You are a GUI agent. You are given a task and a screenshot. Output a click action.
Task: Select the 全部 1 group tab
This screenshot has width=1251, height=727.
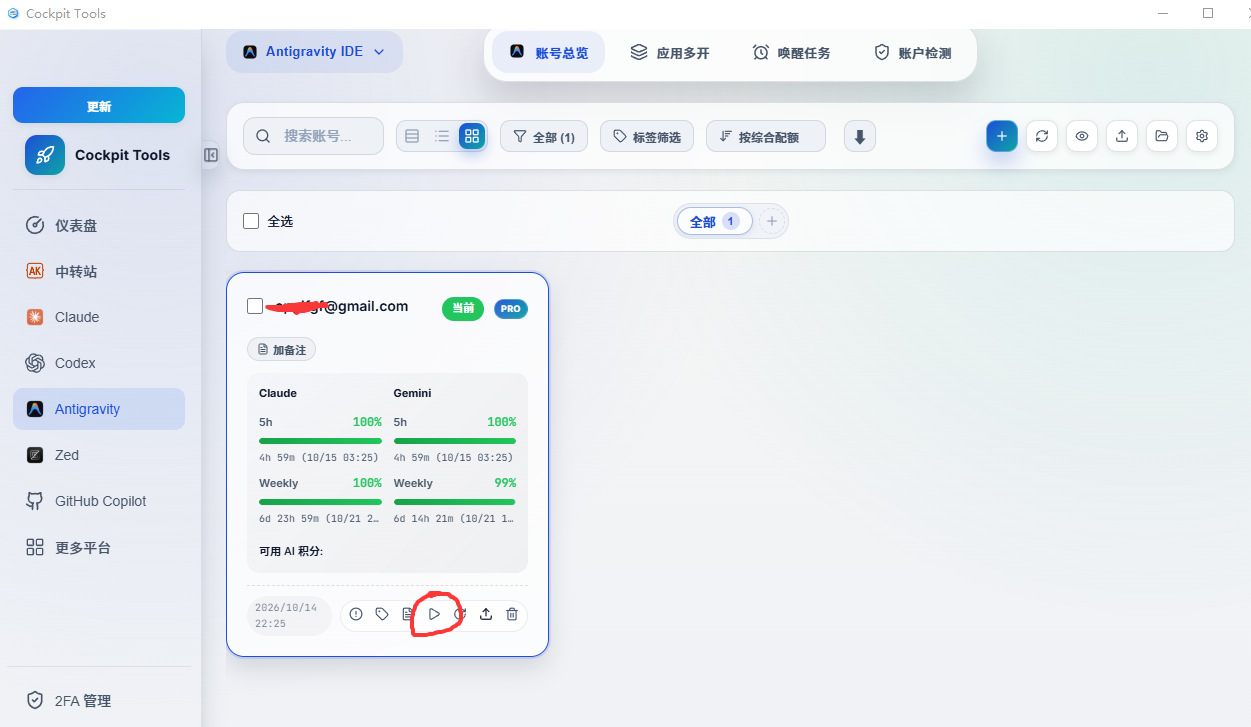(x=714, y=222)
